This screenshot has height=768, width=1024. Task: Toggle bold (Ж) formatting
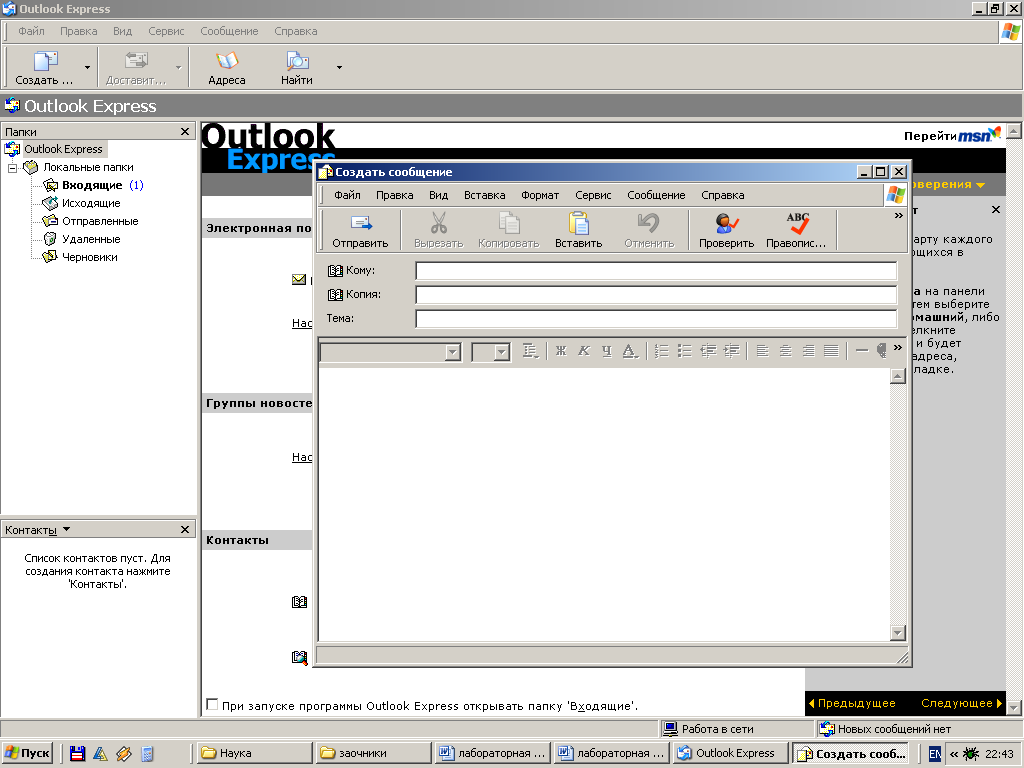point(561,351)
